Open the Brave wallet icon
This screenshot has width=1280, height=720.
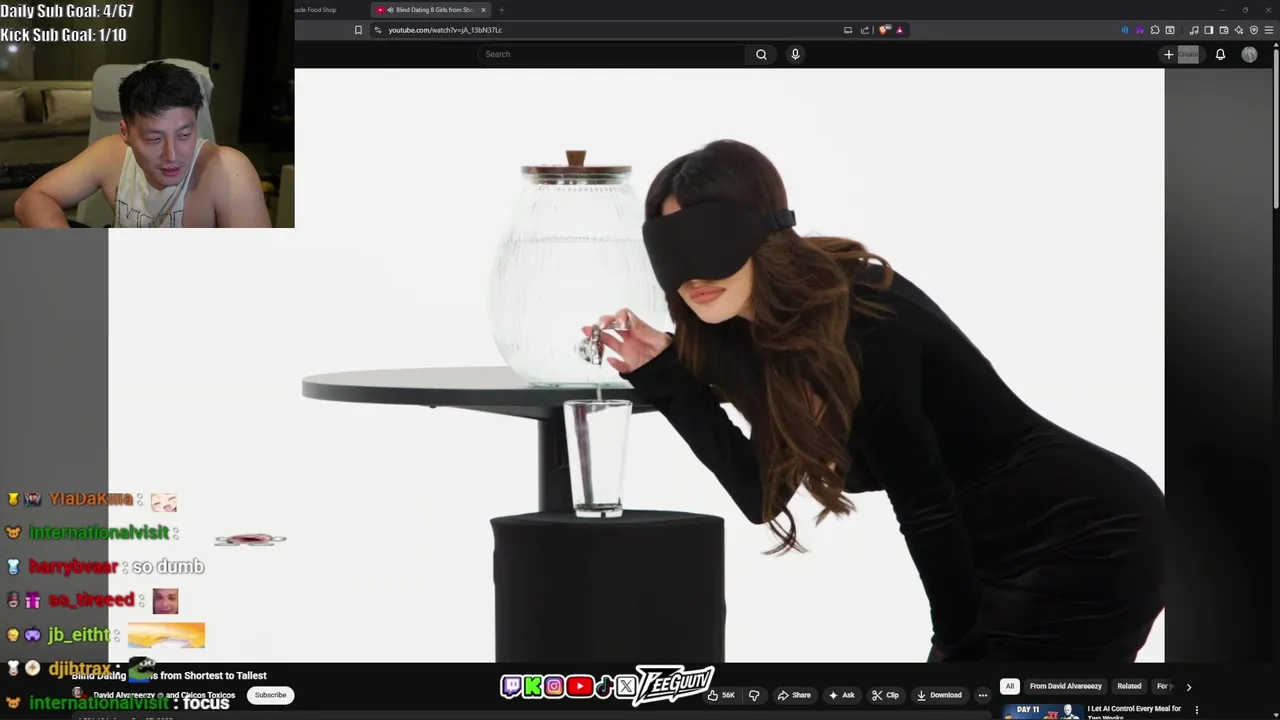(1223, 30)
